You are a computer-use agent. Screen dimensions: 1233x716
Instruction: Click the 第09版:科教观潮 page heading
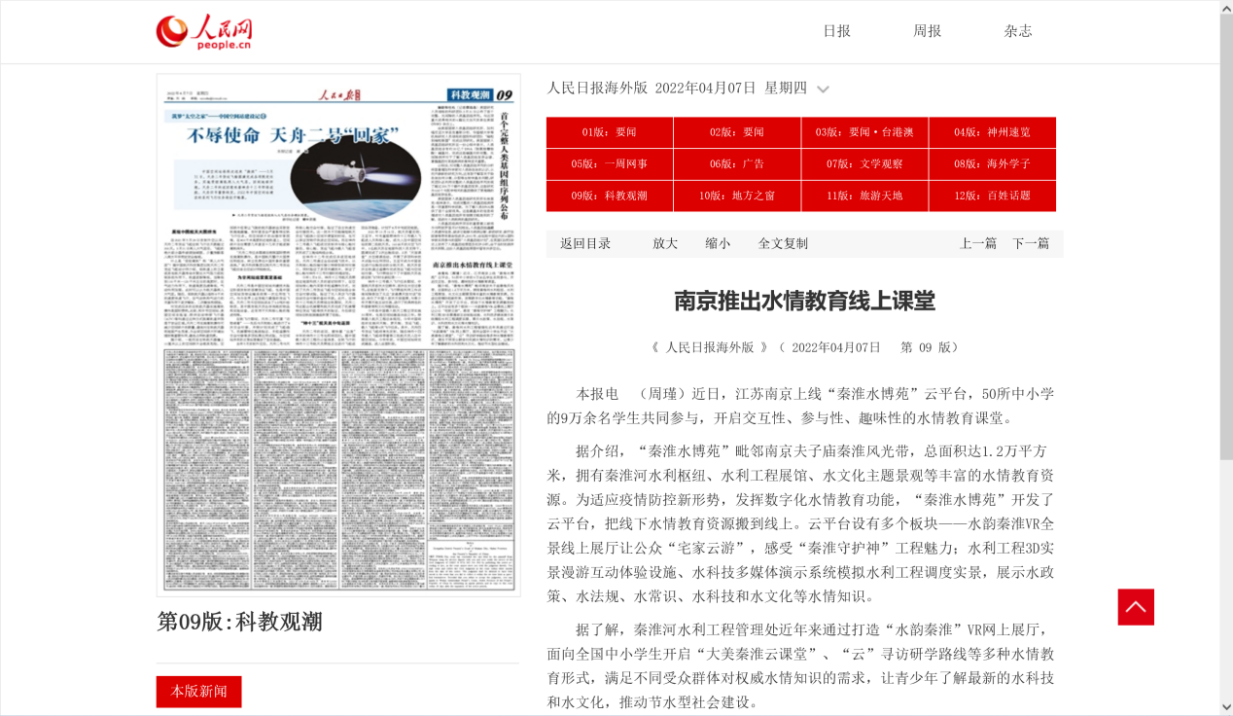[x=239, y=622]
